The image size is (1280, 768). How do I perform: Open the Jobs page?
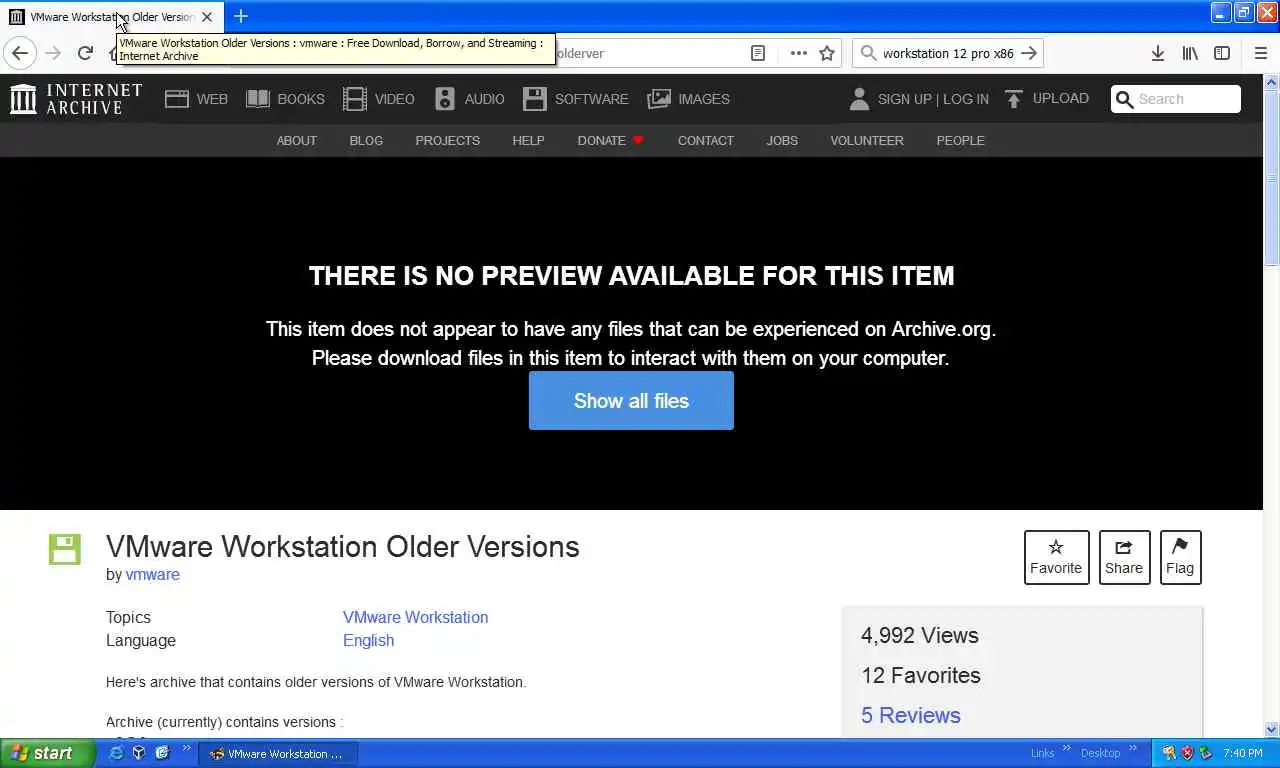click(x=782, y=140)
